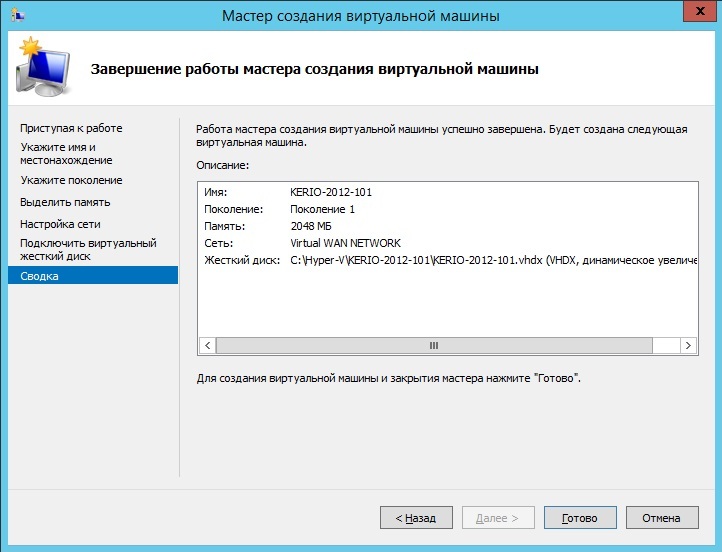Click the greyed-out 'Далее >' button
722x552 pixels.
498,518
